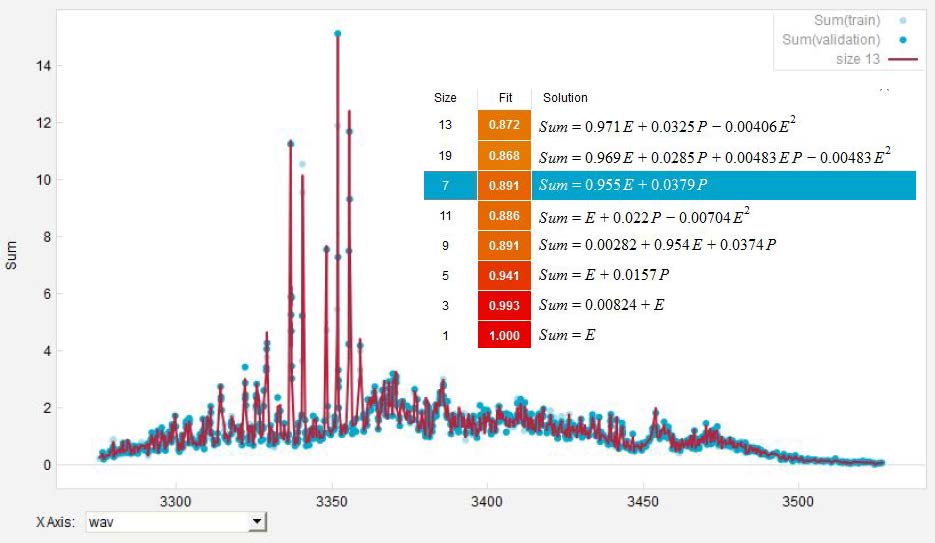
Task: Click the red 1.000 fit swatch
Action: 505,335
